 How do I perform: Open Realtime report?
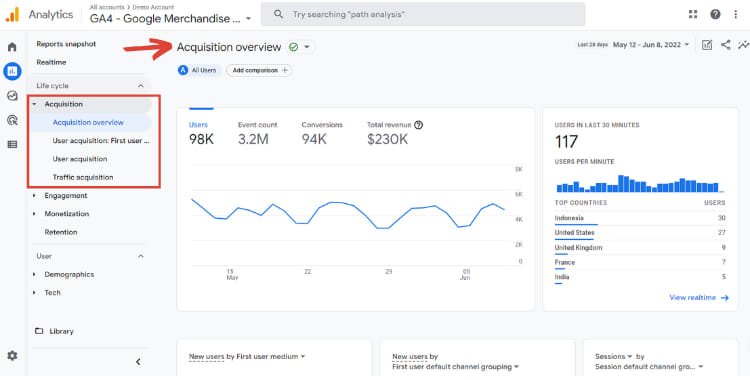pyautogui.click(x=51, y=62)
